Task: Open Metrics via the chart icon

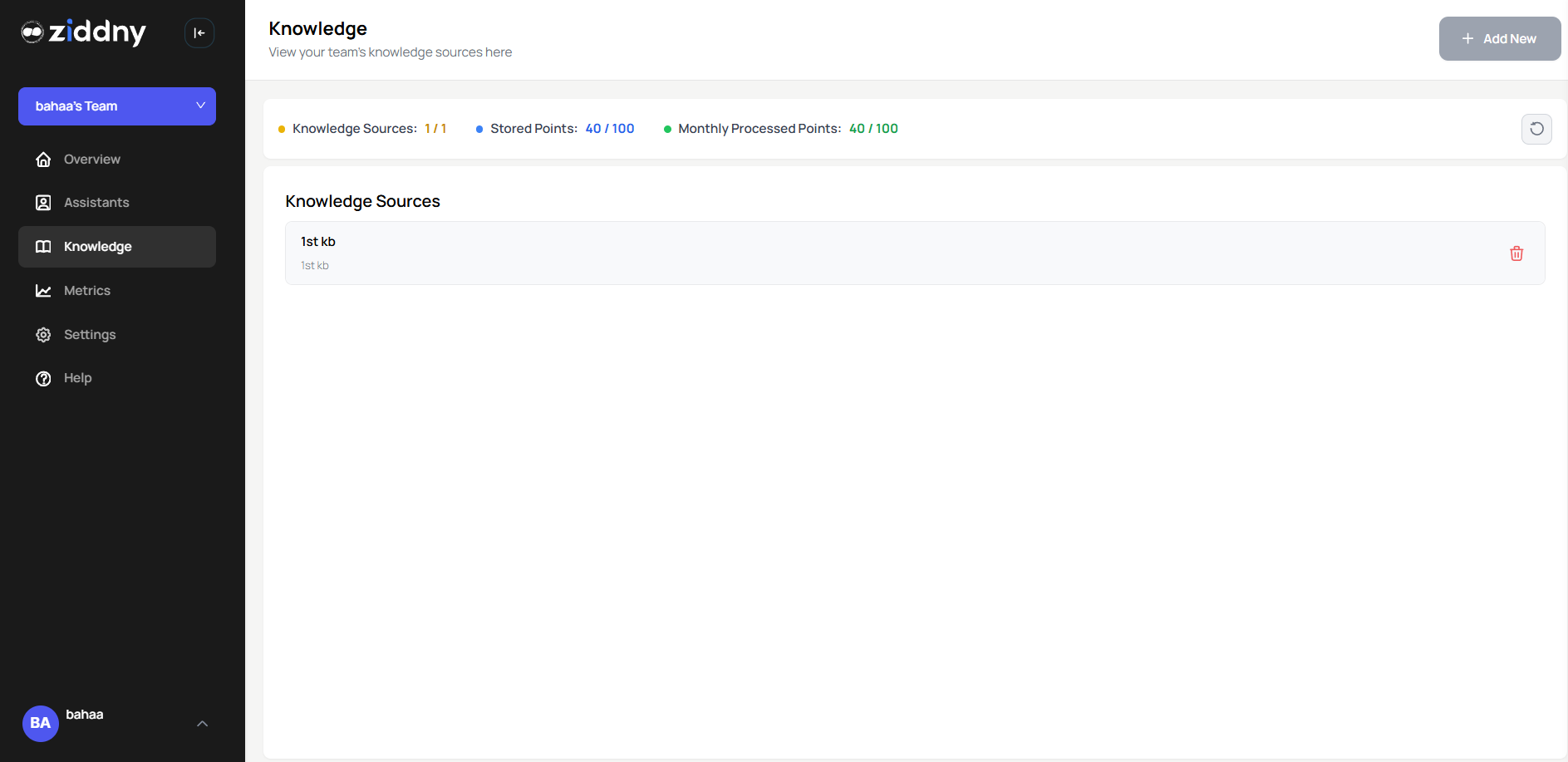Action: coord(43,290)
